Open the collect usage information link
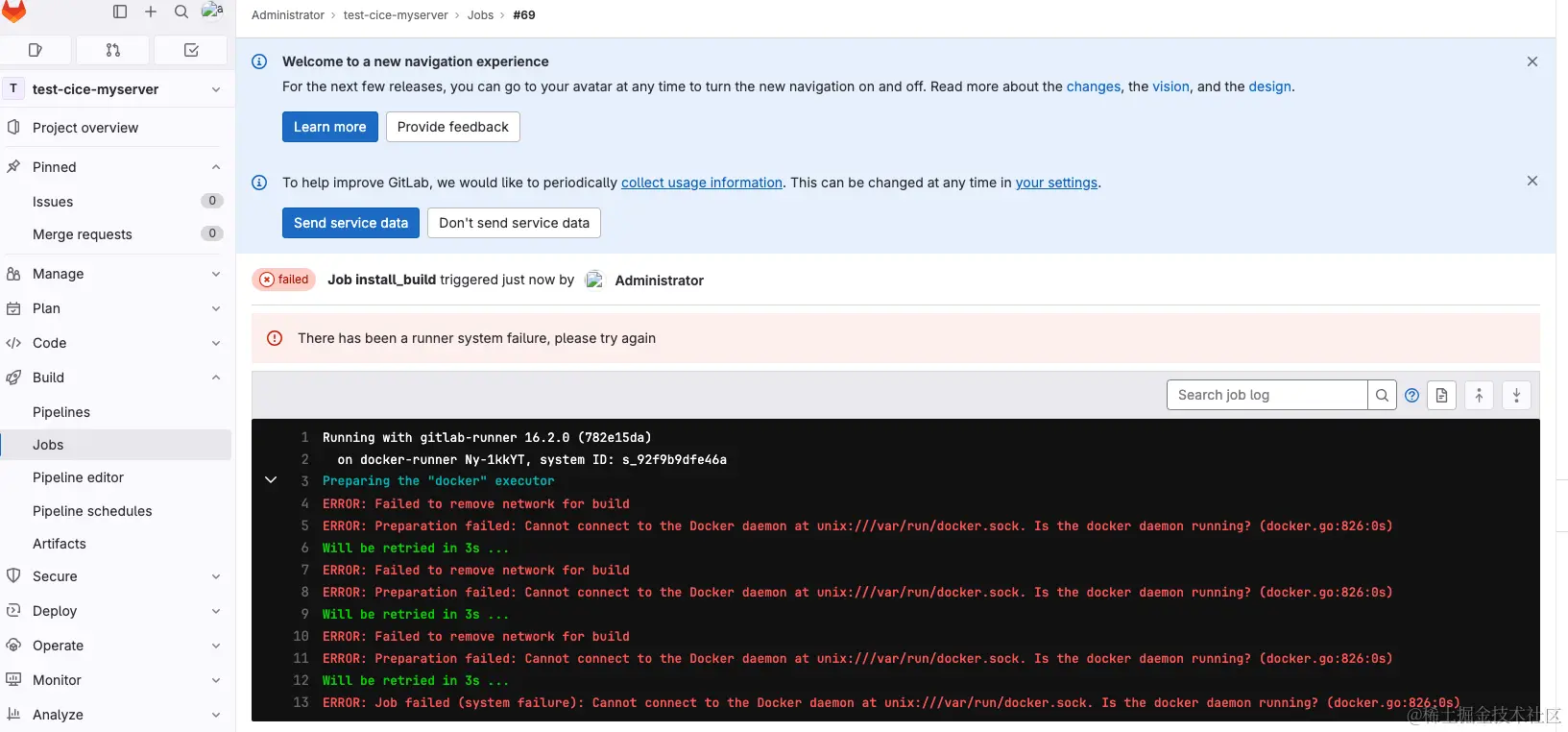1568x732 pixels. [702, 183]
